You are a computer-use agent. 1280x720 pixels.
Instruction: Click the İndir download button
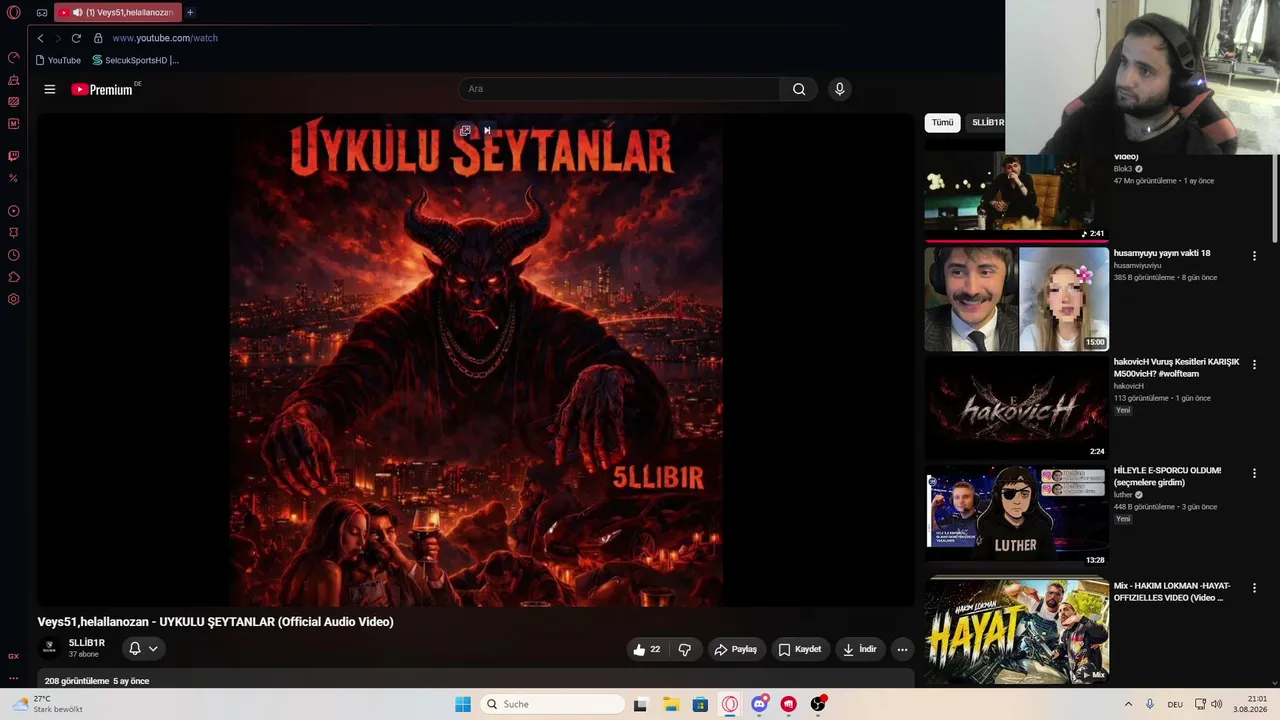click(860, 649)
